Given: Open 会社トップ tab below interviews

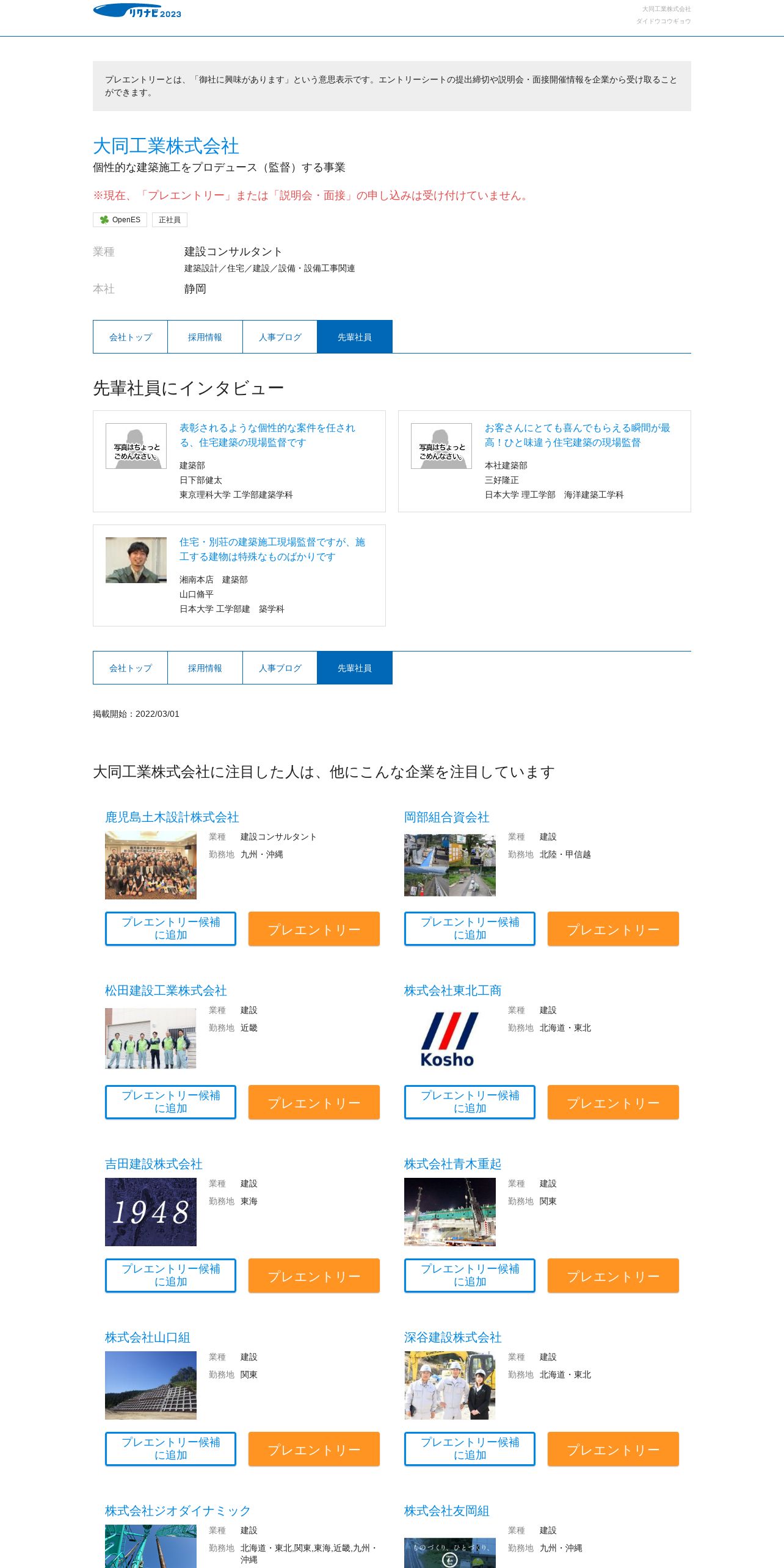Looking at the screenshot, I should [130, 668].
